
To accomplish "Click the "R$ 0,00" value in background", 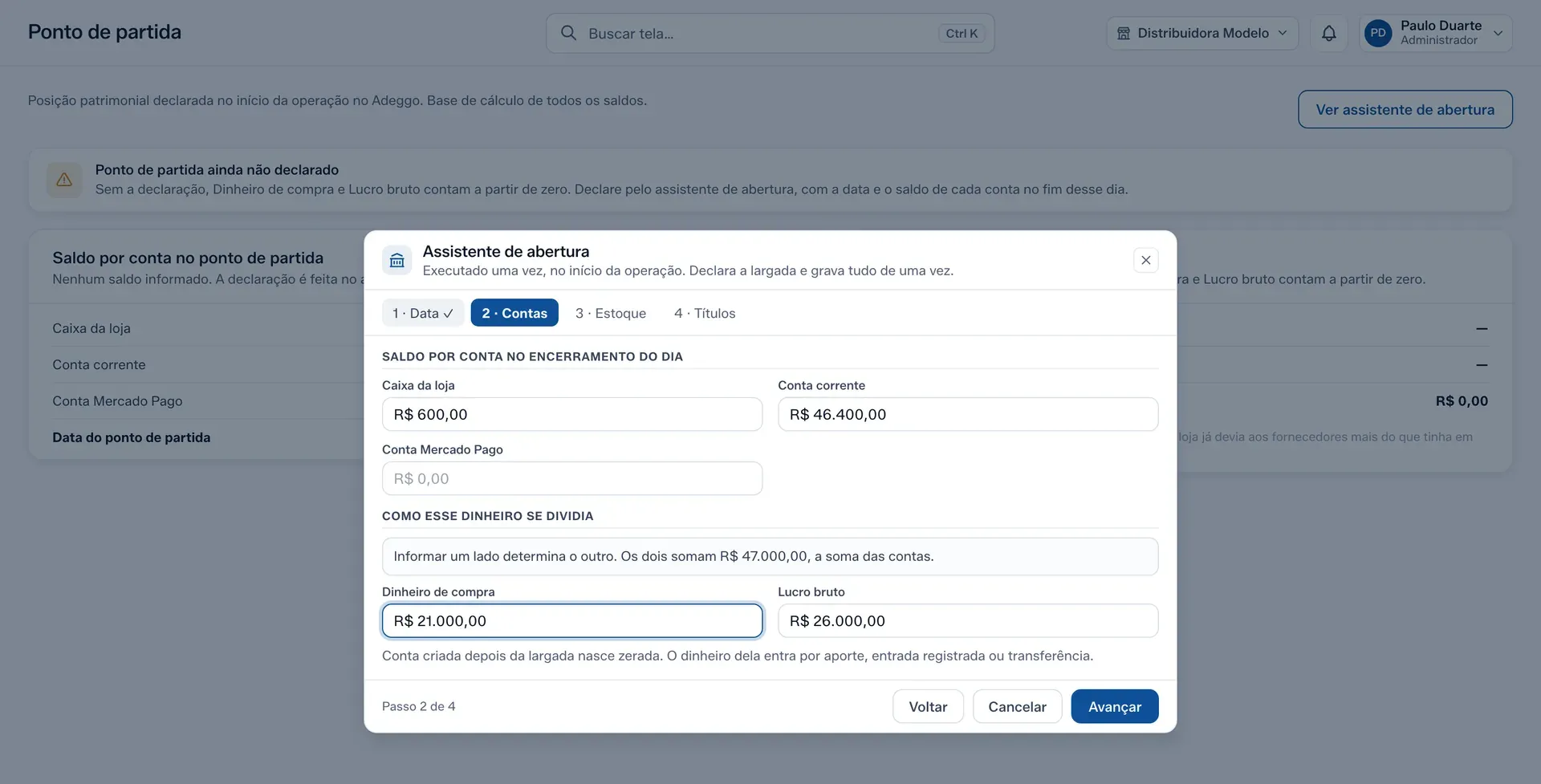I will coord(1462,400).
